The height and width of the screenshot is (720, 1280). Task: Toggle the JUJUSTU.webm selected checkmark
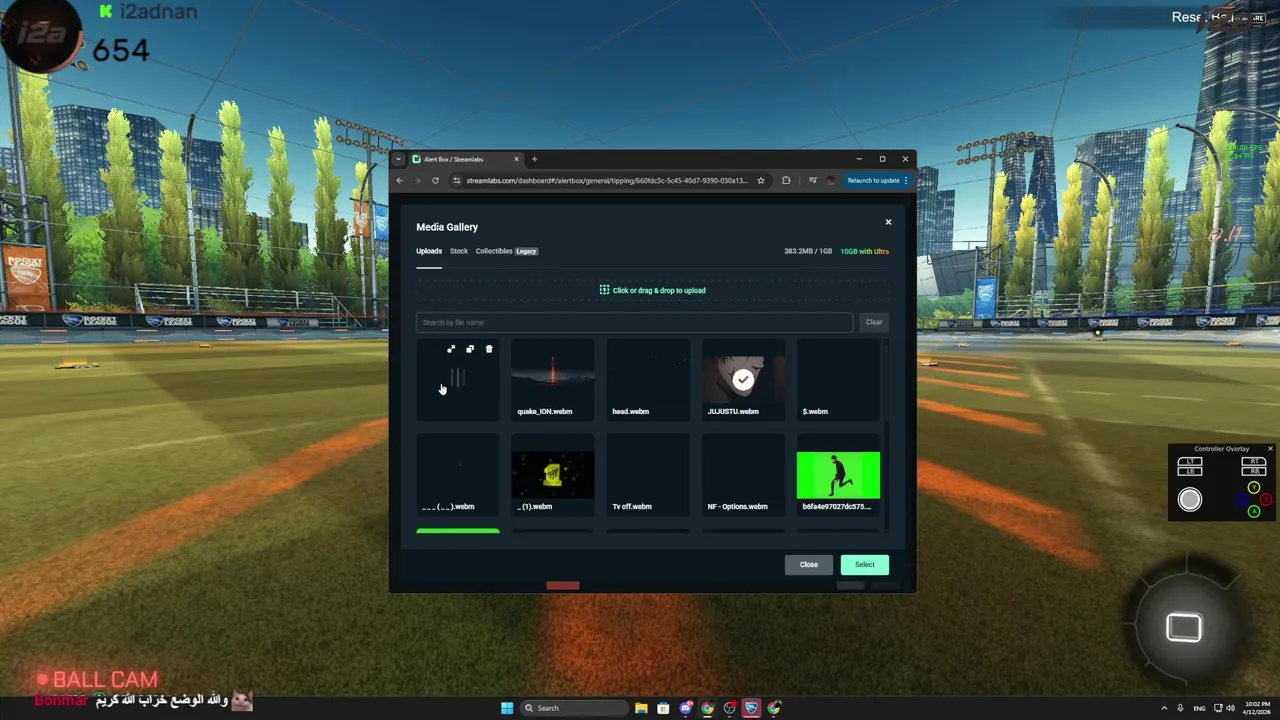tap(742, 379)
